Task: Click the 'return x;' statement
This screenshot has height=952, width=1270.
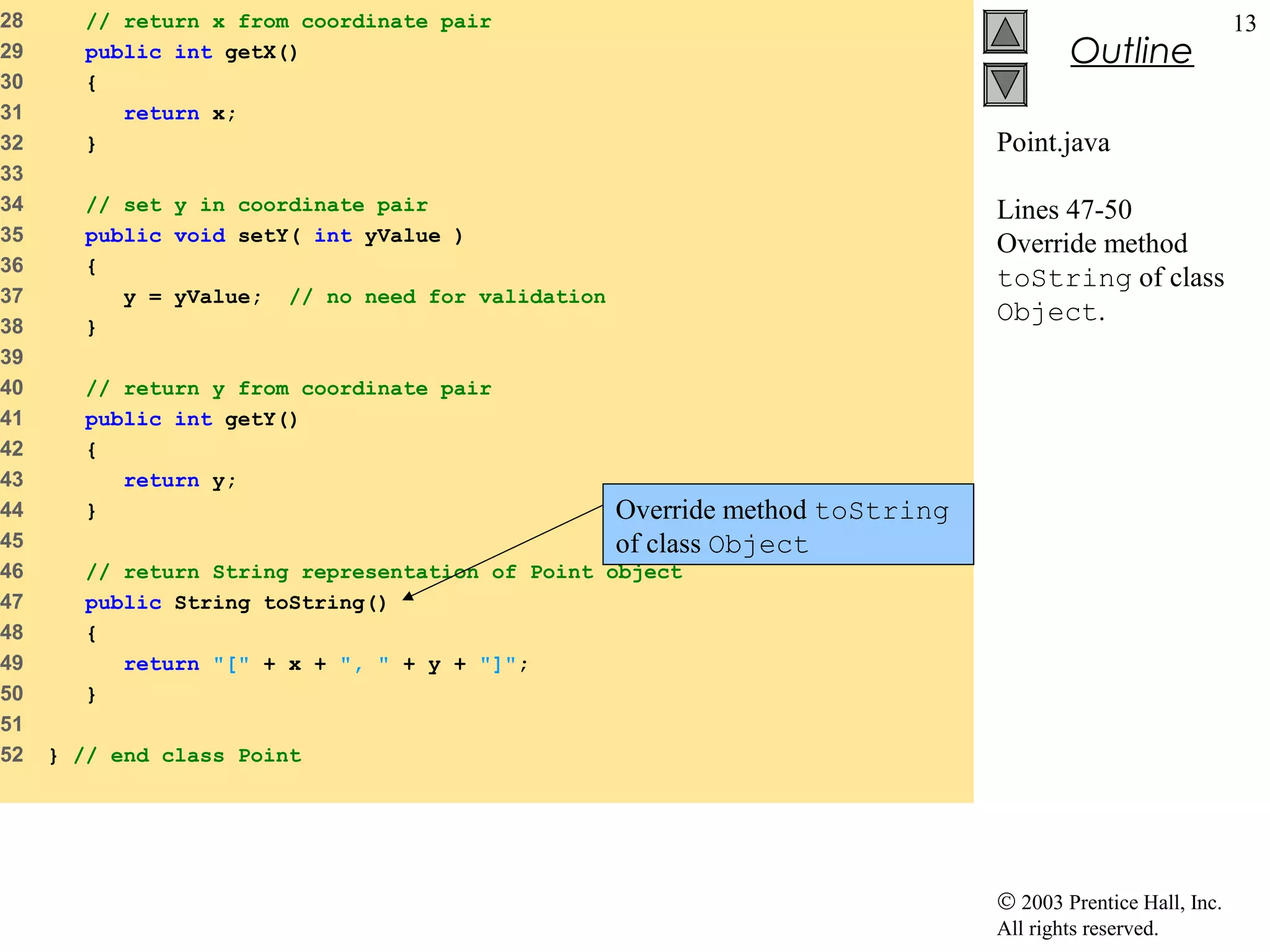Action: [179, 113]
